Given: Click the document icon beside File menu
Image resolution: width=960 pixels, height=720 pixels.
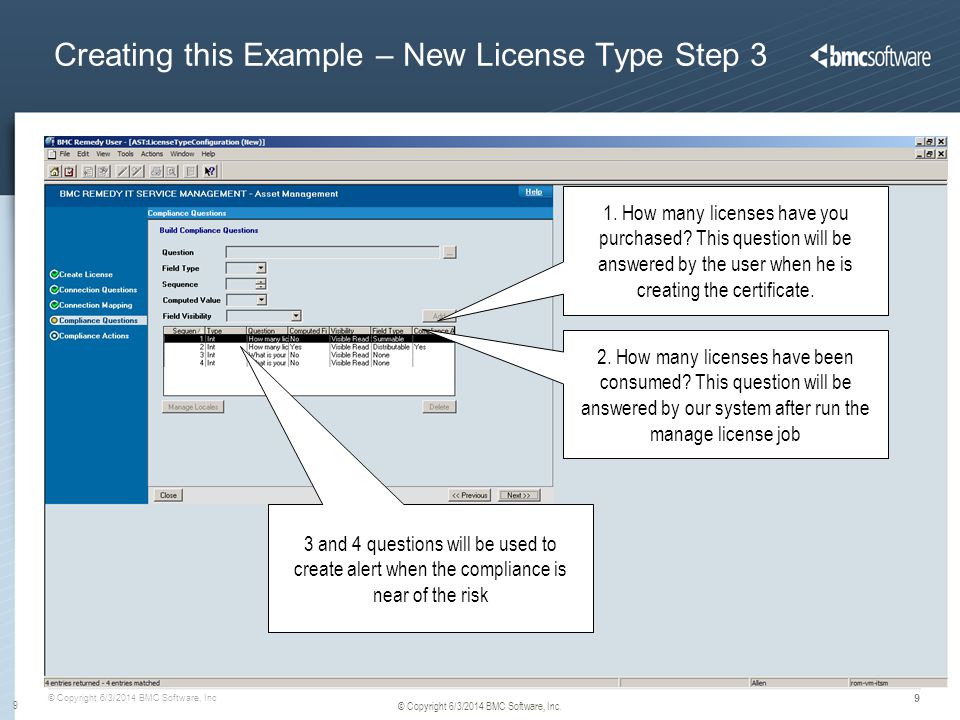Looking at the screenshot, I should (x=51, y=154).
